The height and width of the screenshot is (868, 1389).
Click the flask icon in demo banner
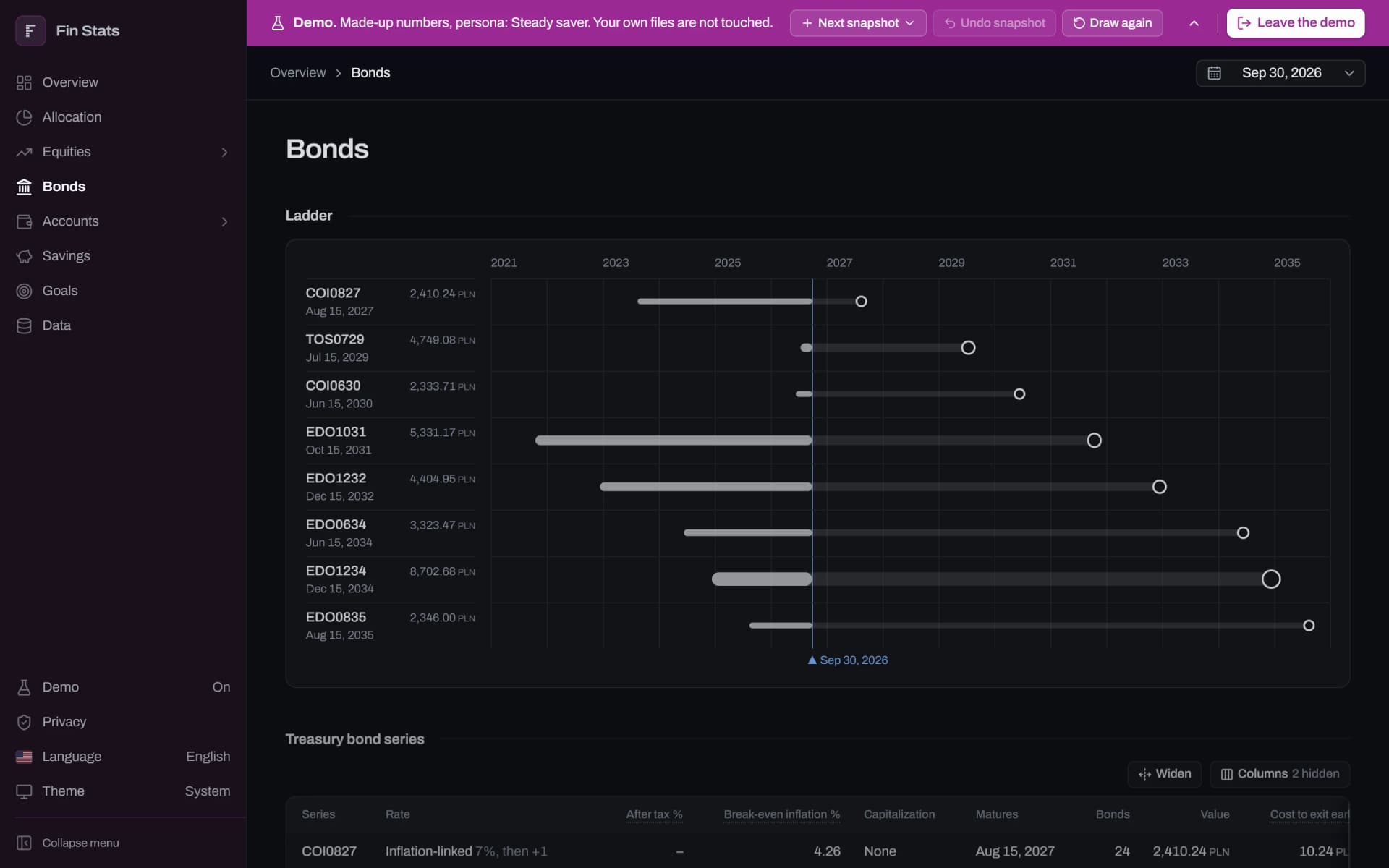(x=277, y=23)
